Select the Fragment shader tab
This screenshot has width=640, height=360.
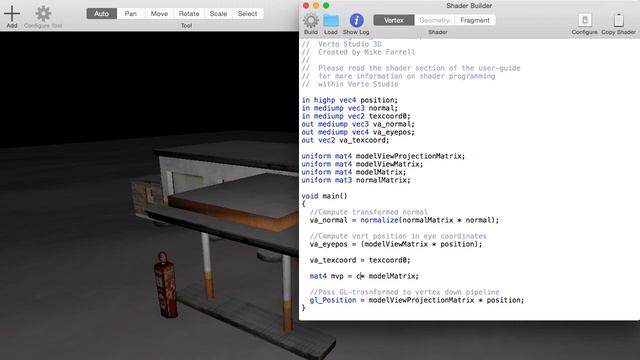tap(475, 20)
